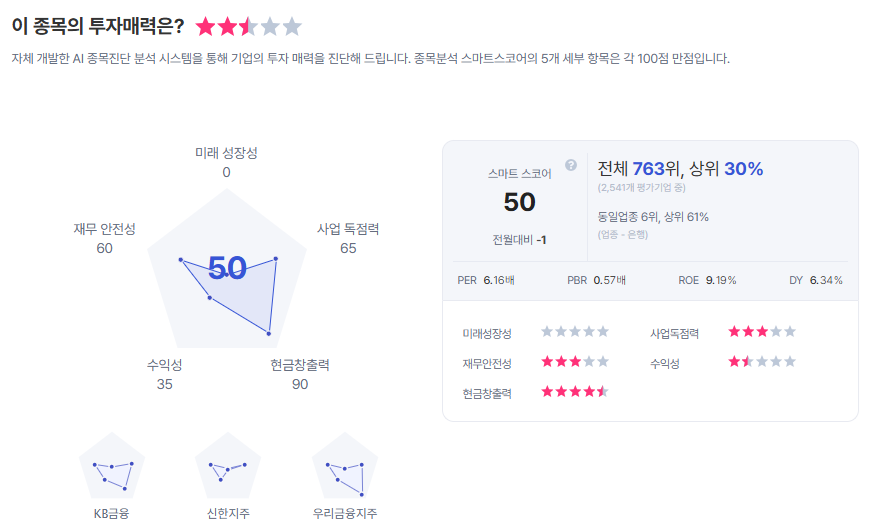This screenshot has width=876, height=525.
Task: Open the 우리금융지주 stock link
Action: (x=345, y=514)
